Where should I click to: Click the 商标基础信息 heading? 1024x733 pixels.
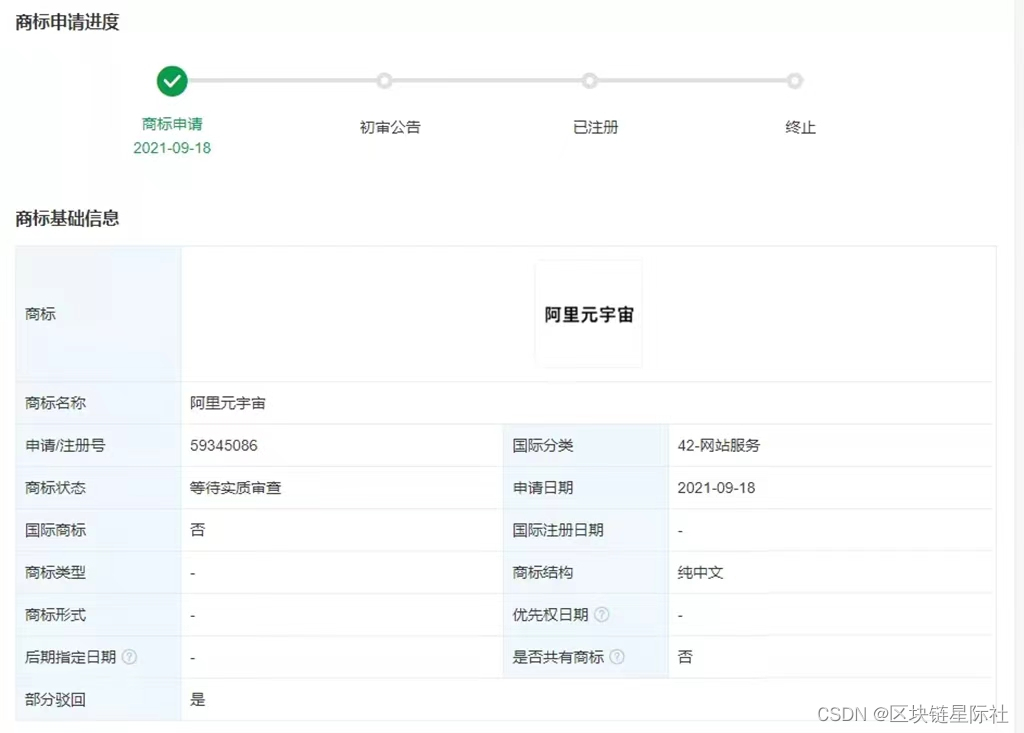point(67,218)
